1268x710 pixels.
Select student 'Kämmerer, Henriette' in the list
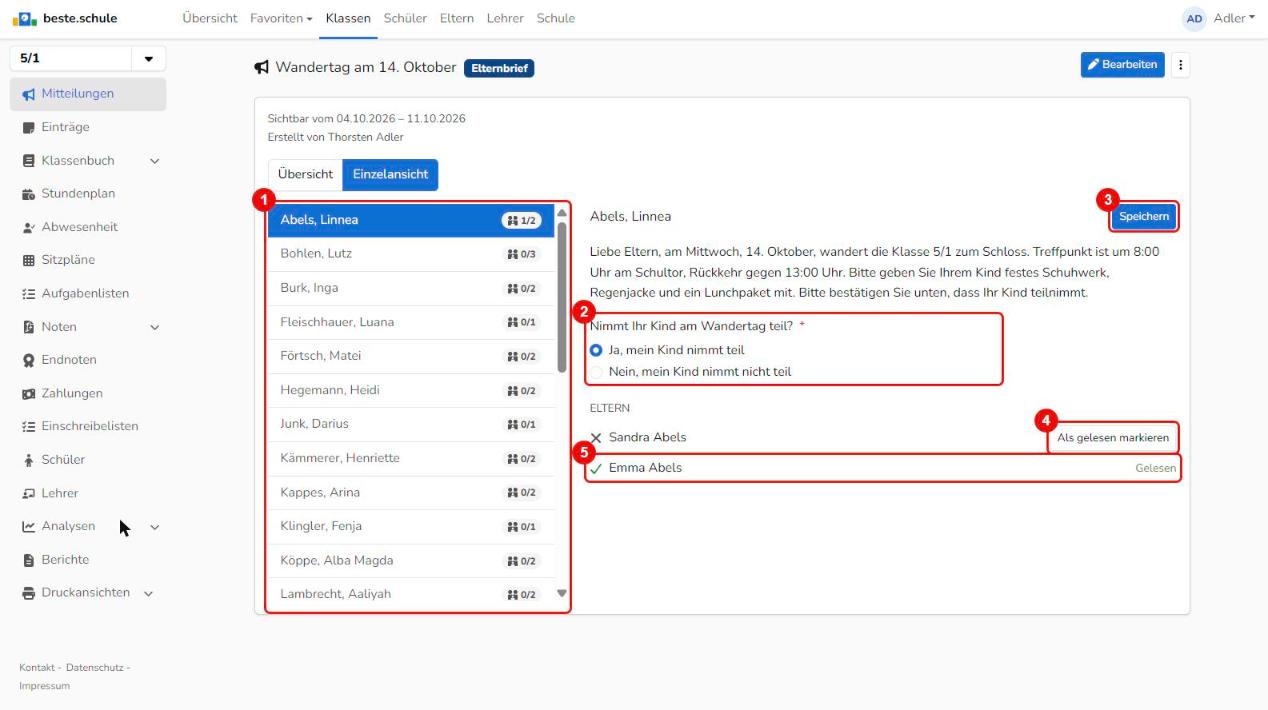pos(411,458)
